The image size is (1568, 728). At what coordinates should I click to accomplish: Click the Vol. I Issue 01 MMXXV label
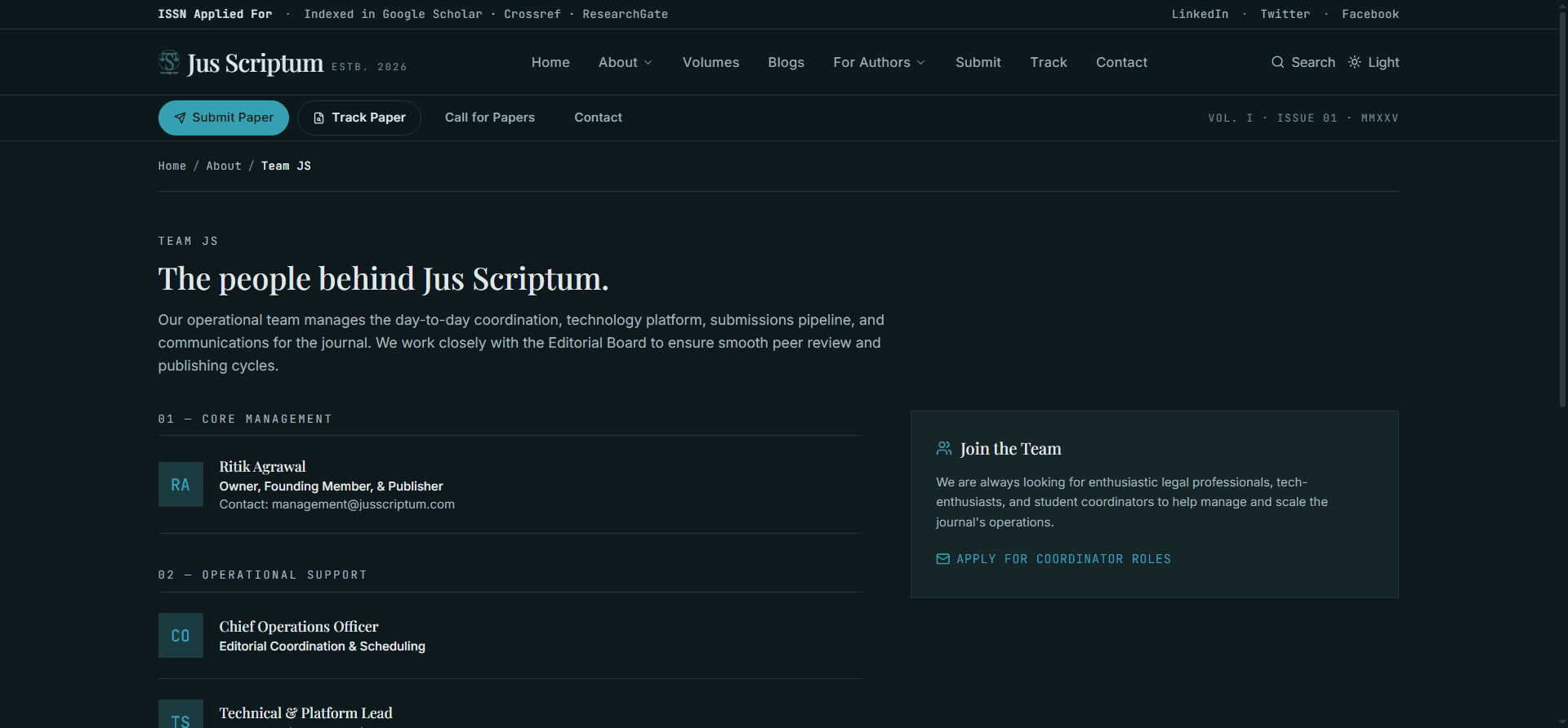[1303, 118]
